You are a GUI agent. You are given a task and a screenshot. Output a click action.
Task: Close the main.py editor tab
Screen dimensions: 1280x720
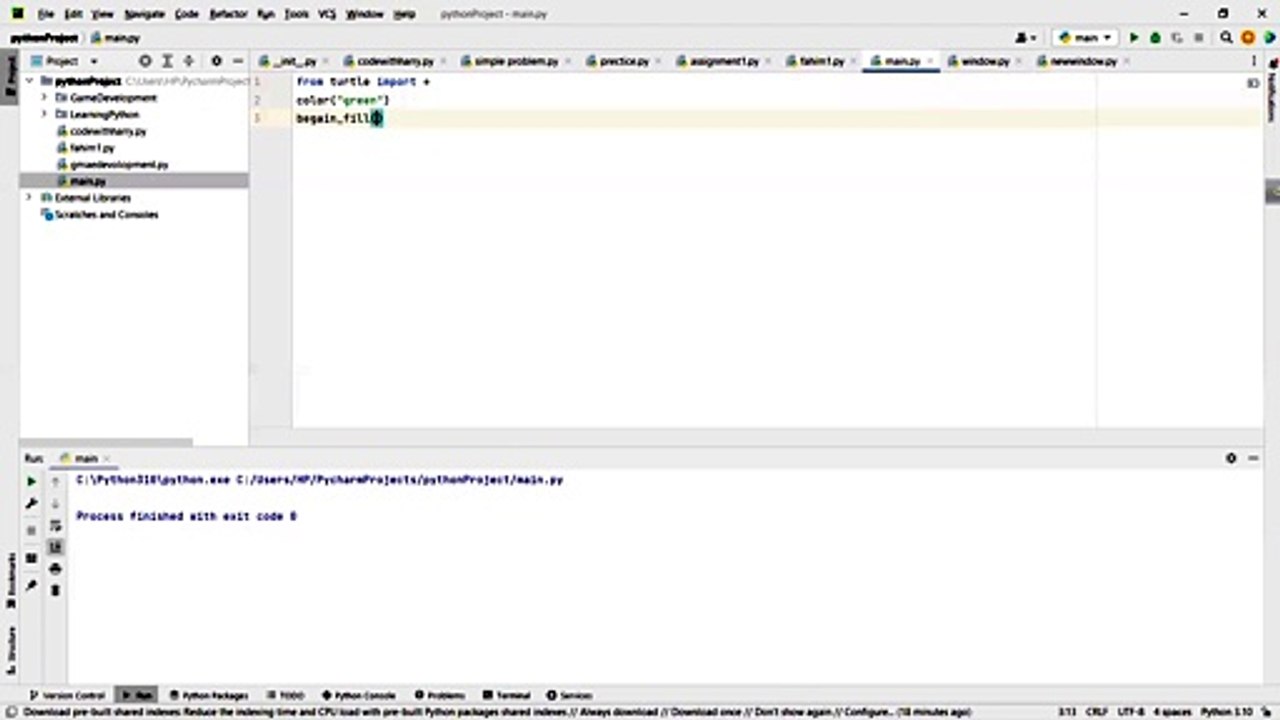(930, 62)
